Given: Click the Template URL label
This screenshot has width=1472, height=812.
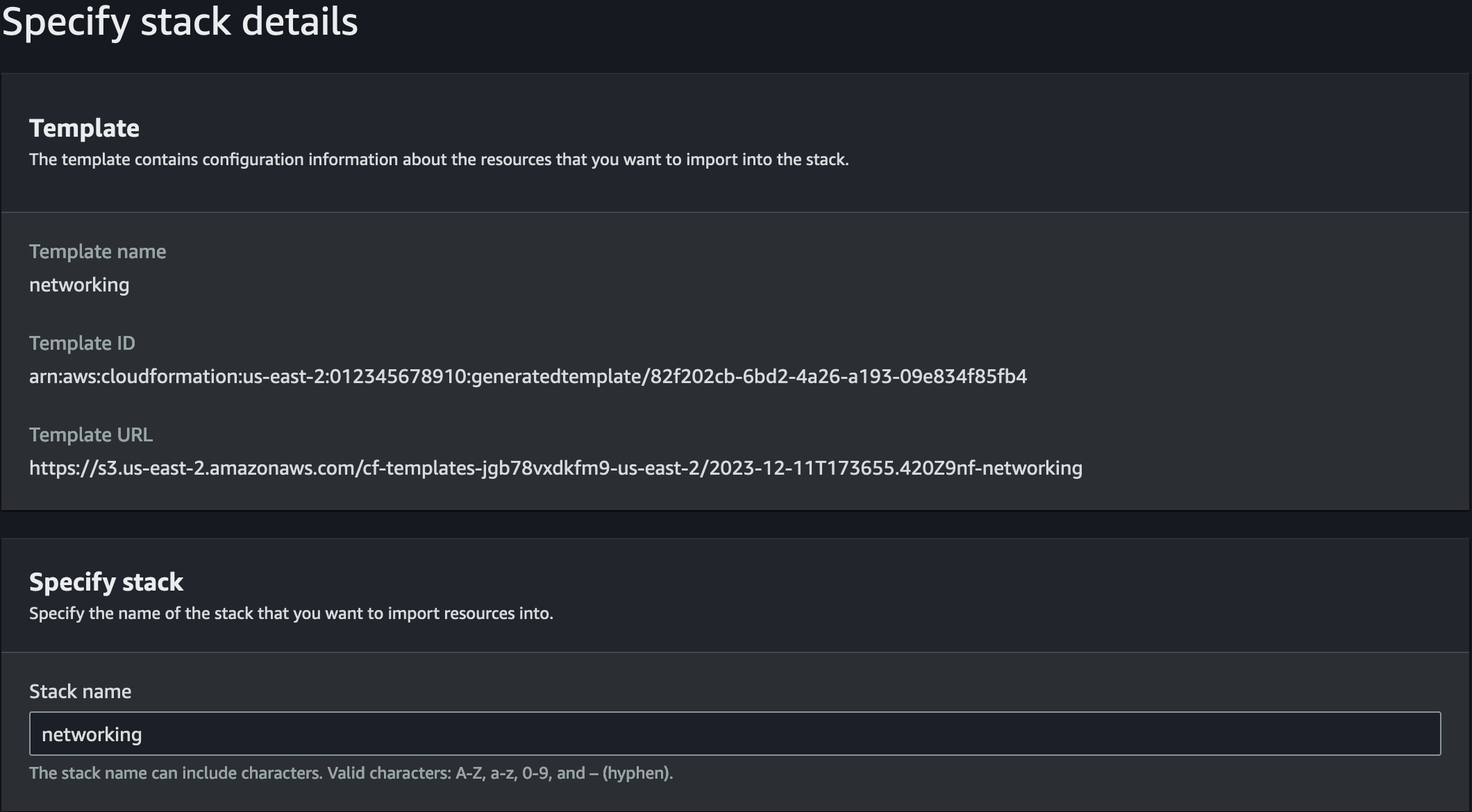Looking at the screenshot, I should 91,434.
